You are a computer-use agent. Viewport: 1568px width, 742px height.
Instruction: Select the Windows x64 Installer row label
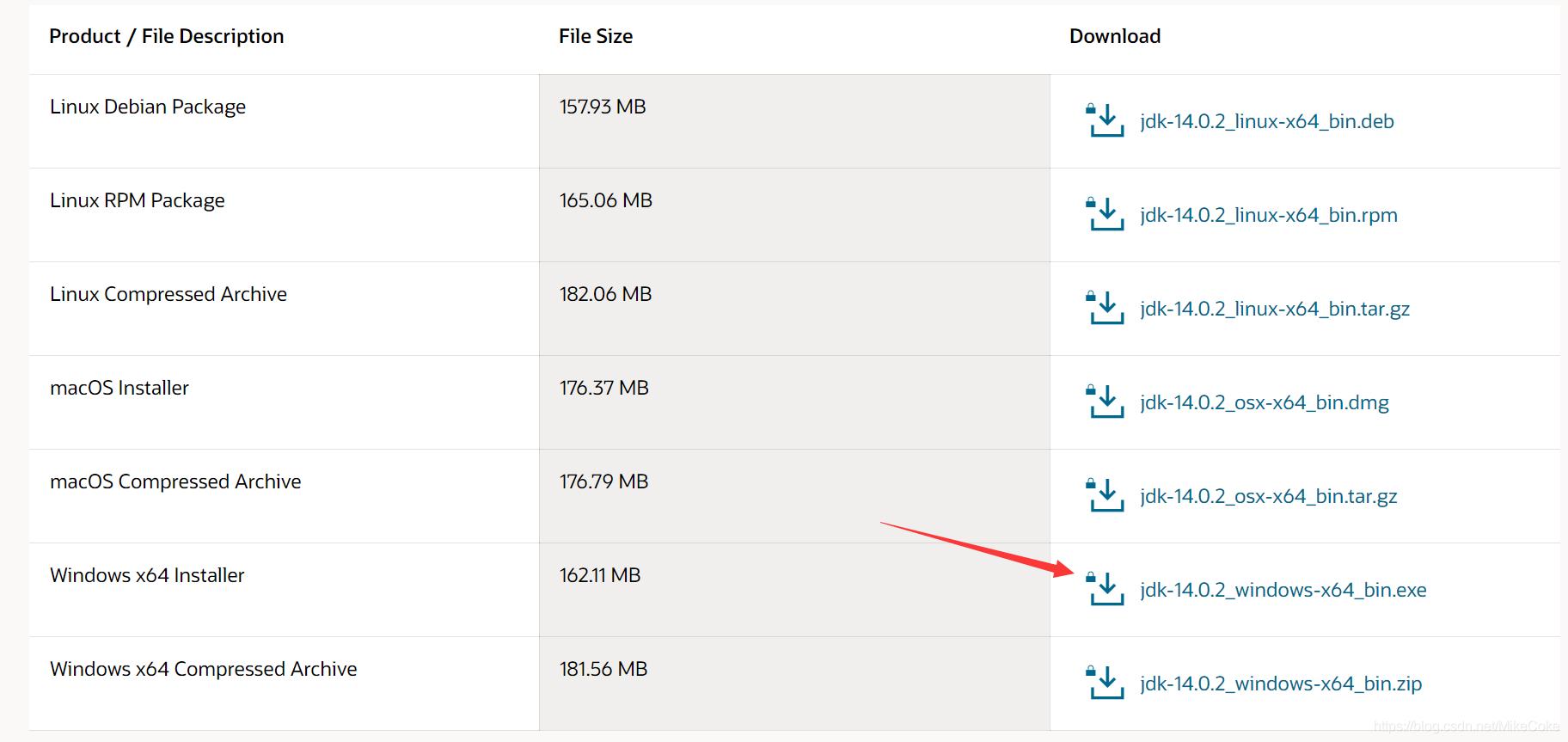(x=147, y=575)
